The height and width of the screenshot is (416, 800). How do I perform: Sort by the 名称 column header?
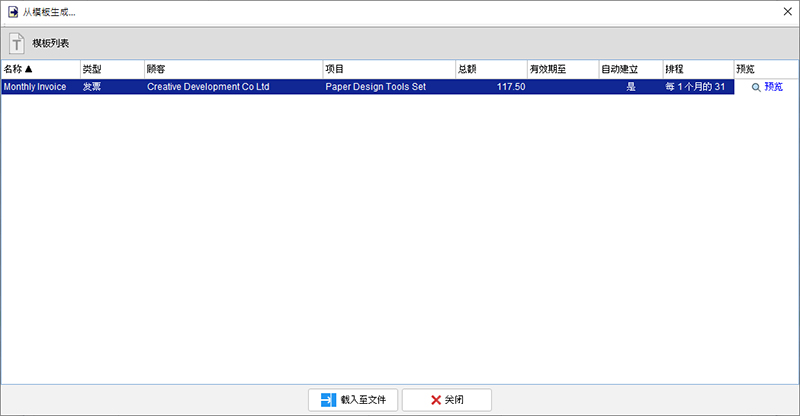[41, 69]
